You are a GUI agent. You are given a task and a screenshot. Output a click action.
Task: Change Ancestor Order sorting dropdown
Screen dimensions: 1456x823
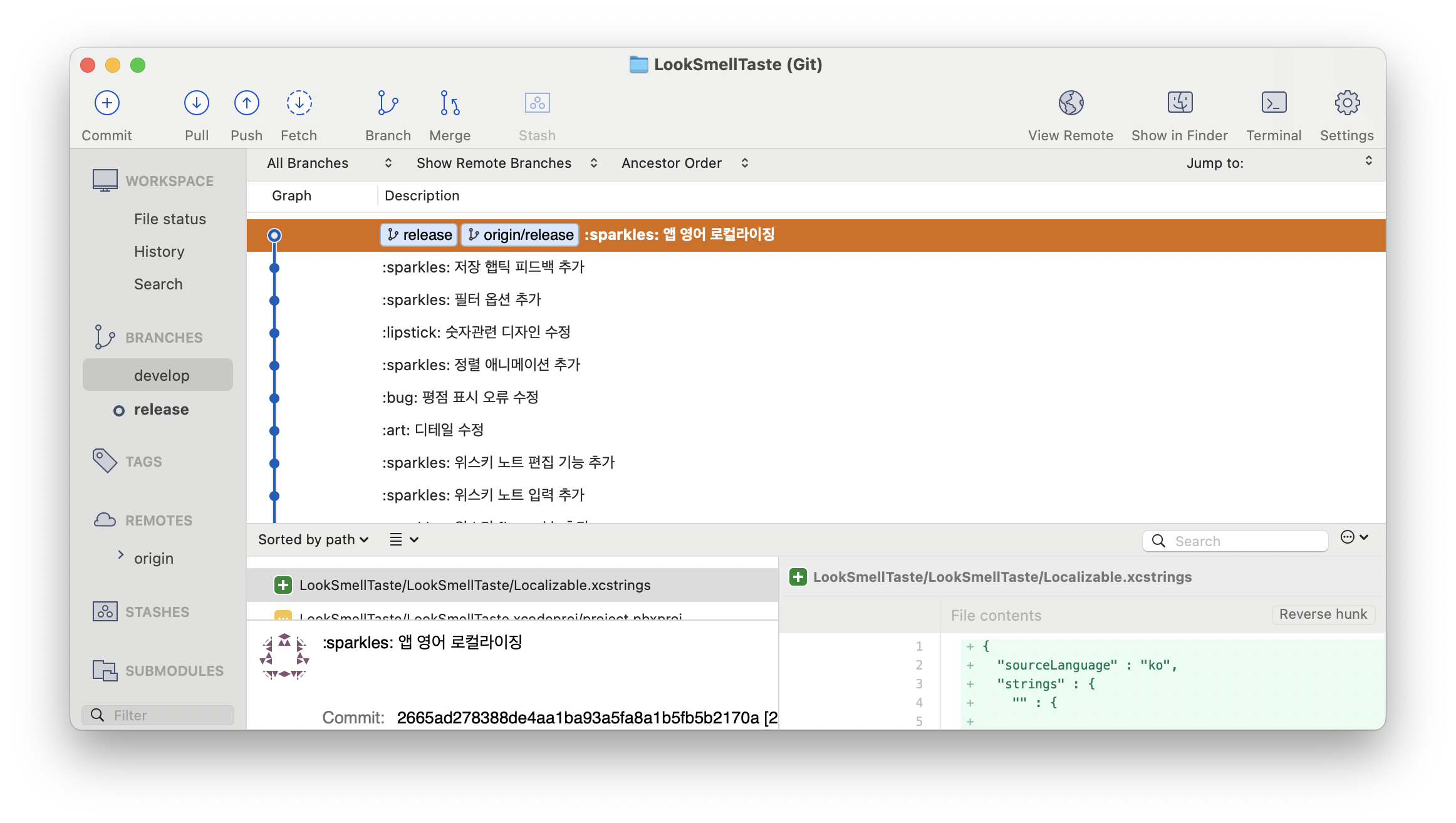tap(684, 163)
